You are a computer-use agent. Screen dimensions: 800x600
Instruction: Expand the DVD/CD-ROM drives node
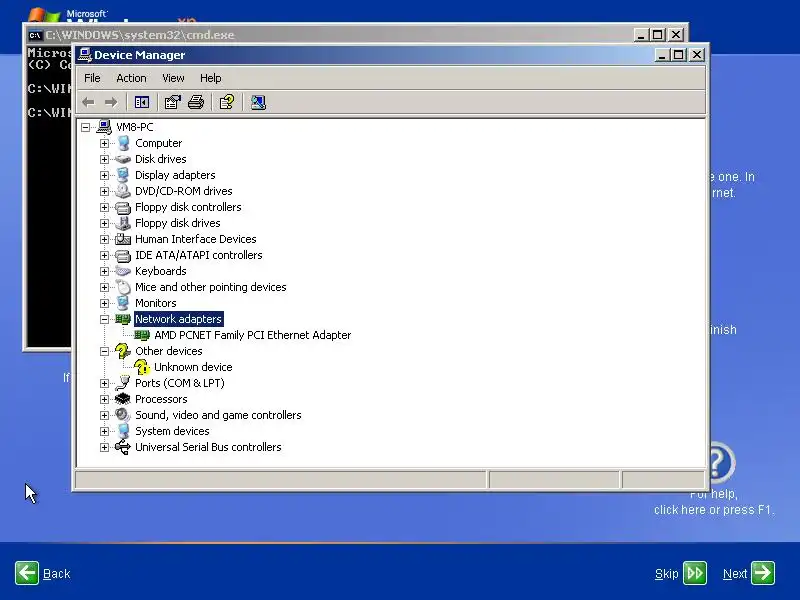[104, 191]
